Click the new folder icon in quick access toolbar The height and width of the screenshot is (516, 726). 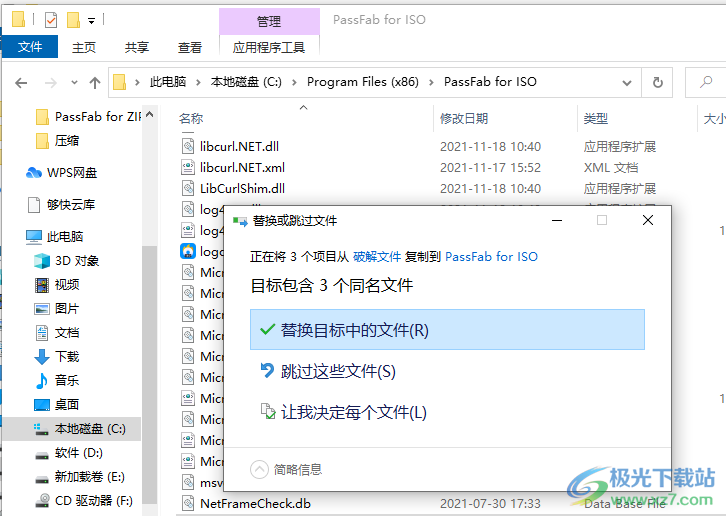click(73, 20)
